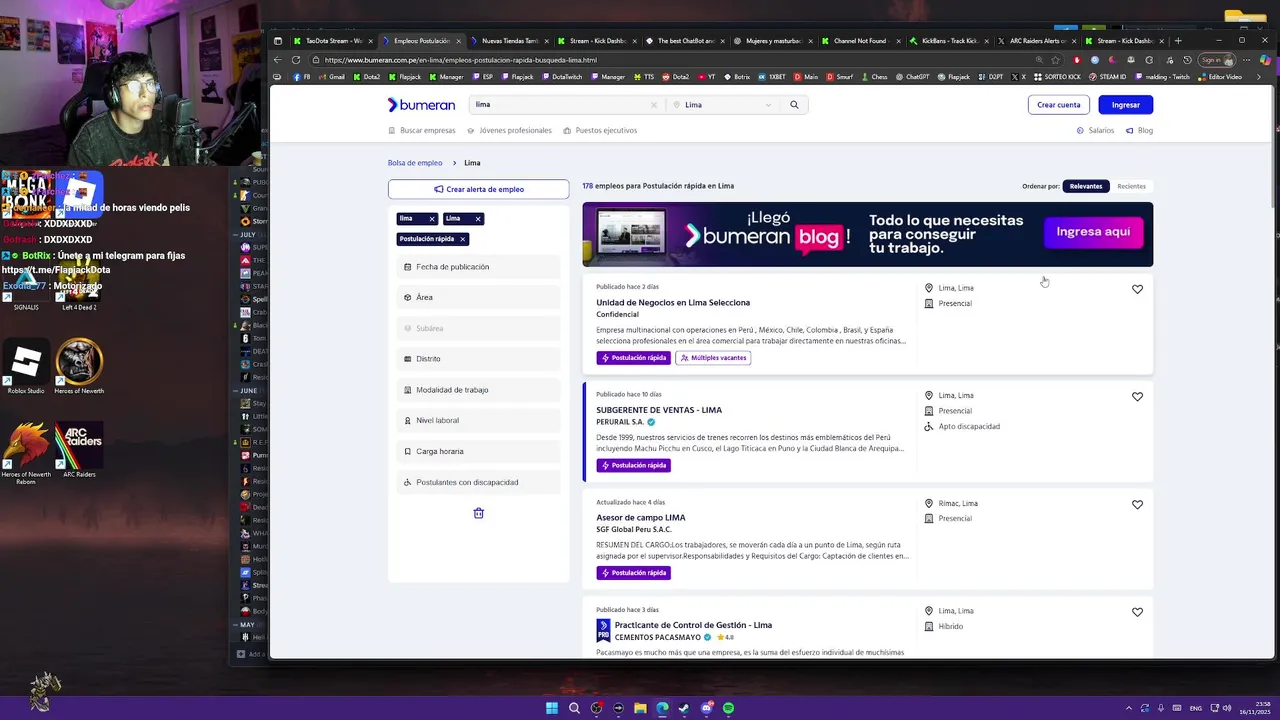Open the SORTEO KICK bookmark
1280x720 pixels.
1059,77
